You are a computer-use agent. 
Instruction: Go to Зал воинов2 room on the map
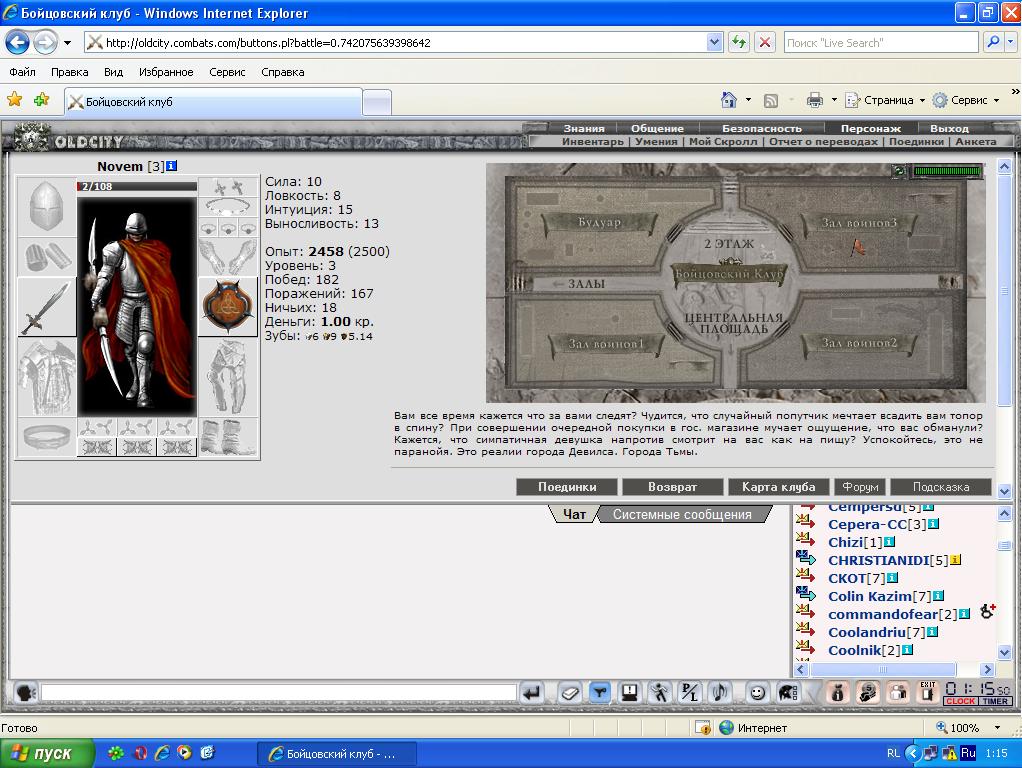(858, 343)
